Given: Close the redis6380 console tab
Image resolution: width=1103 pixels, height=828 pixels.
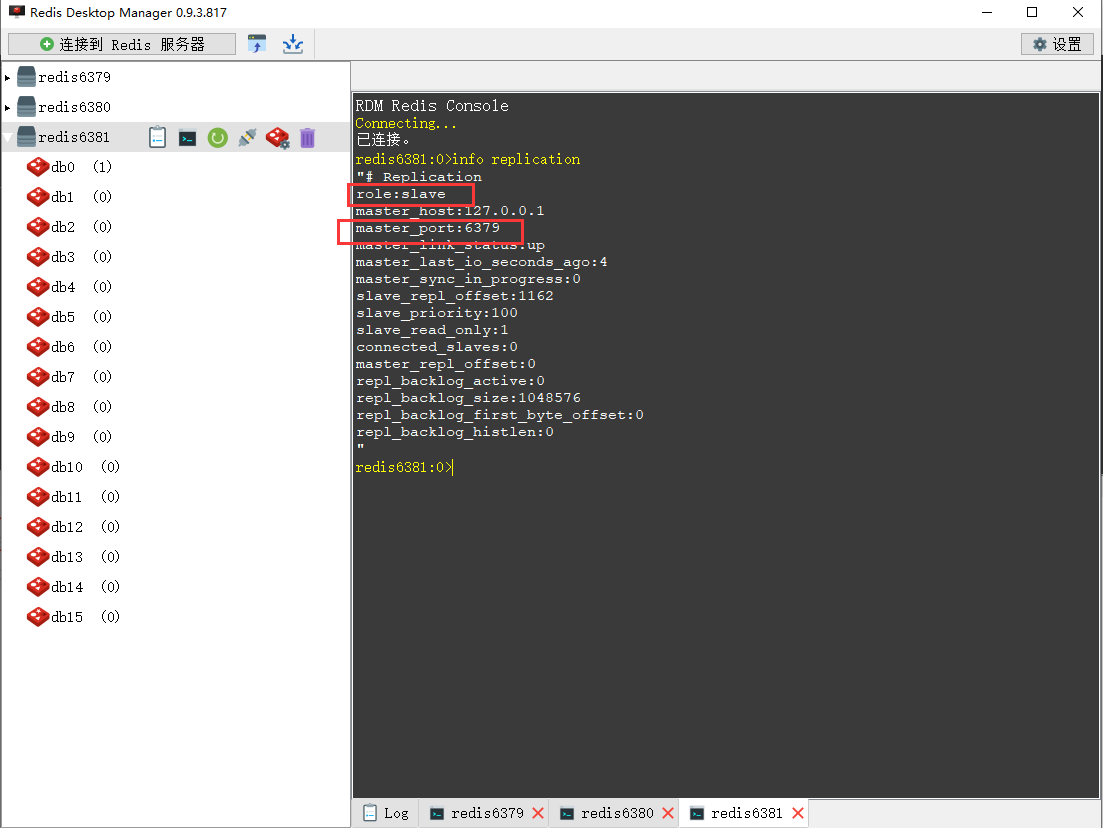Looking at the screenshot, I should click(668, 813).
